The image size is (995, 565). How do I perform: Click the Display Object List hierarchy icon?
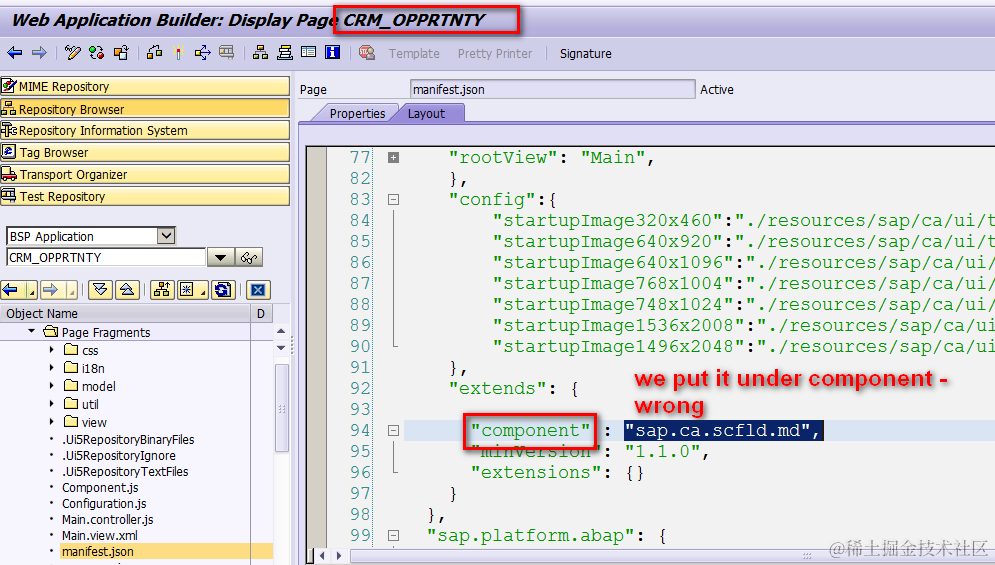click(x=260, y=53)
